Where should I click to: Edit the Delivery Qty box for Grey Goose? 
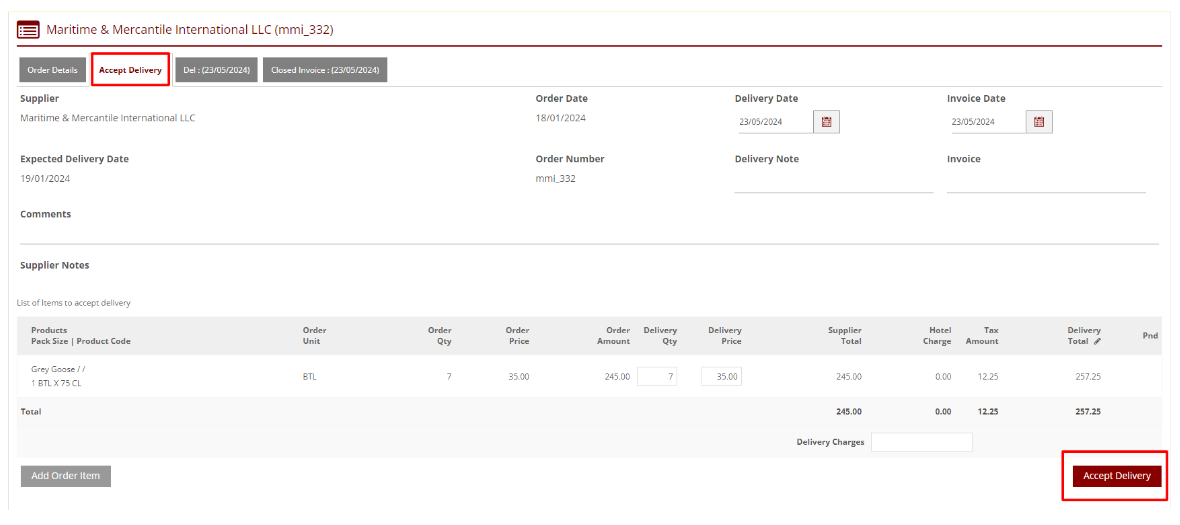[656, 377]
